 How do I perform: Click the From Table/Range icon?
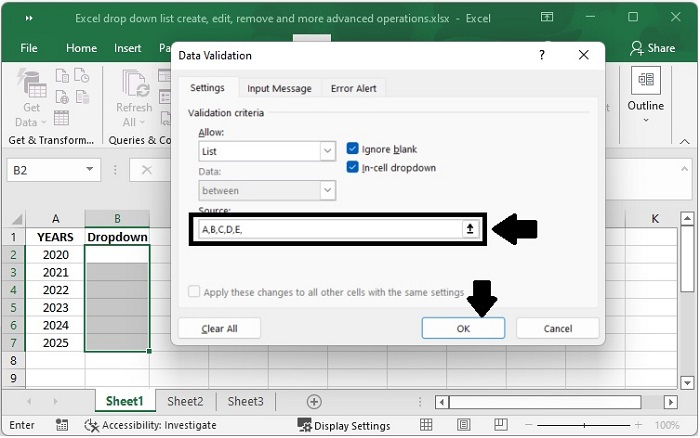coord(61,118)
